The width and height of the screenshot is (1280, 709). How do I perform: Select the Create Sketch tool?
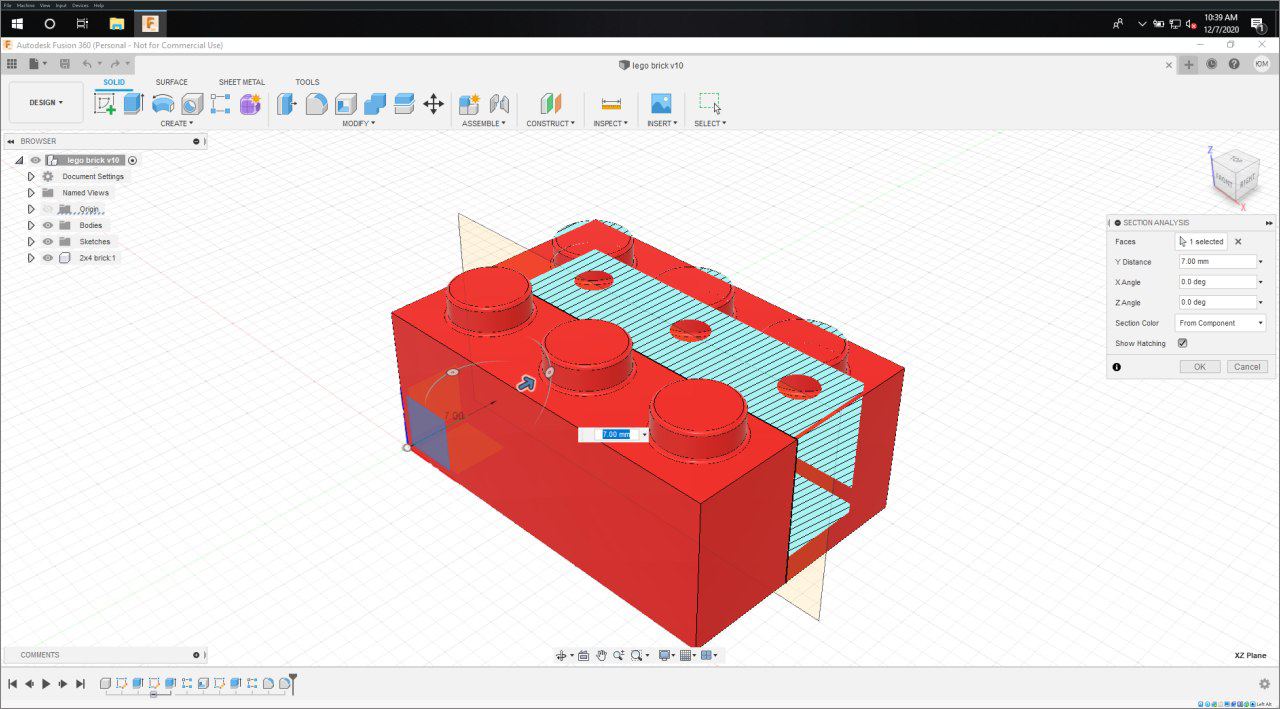(105, 104)
